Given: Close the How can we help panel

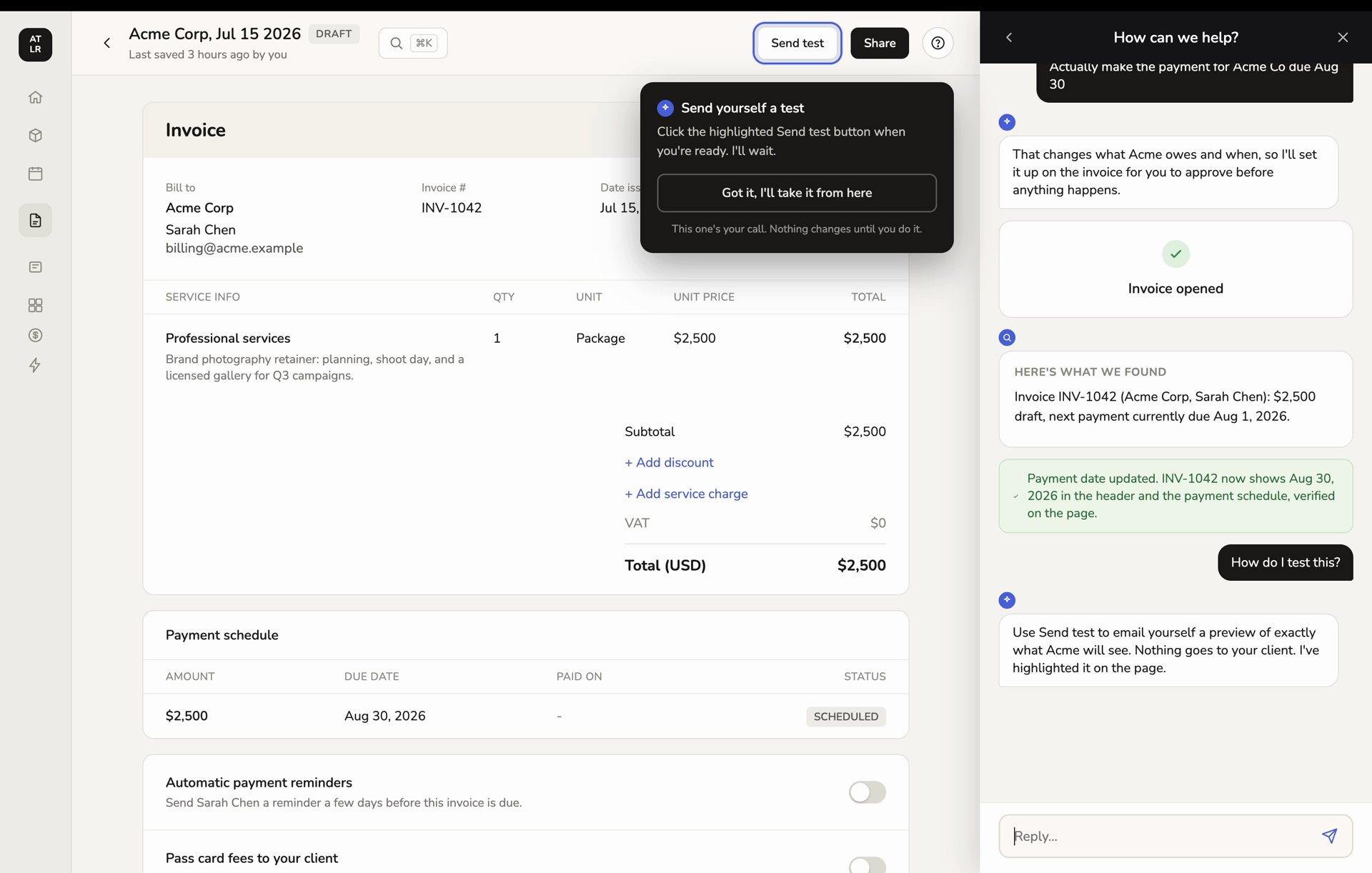Looking at the screenshot, I should coord(1343,37).
